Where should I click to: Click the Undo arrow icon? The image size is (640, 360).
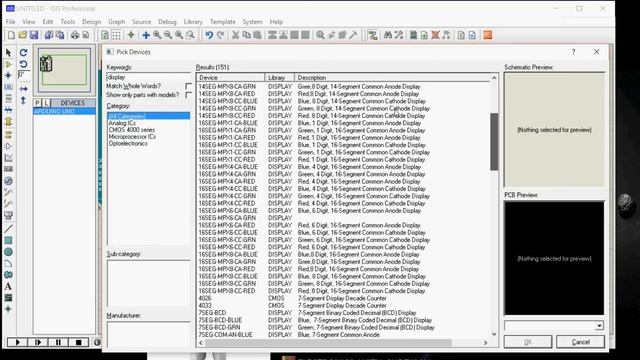pos(209,35)
